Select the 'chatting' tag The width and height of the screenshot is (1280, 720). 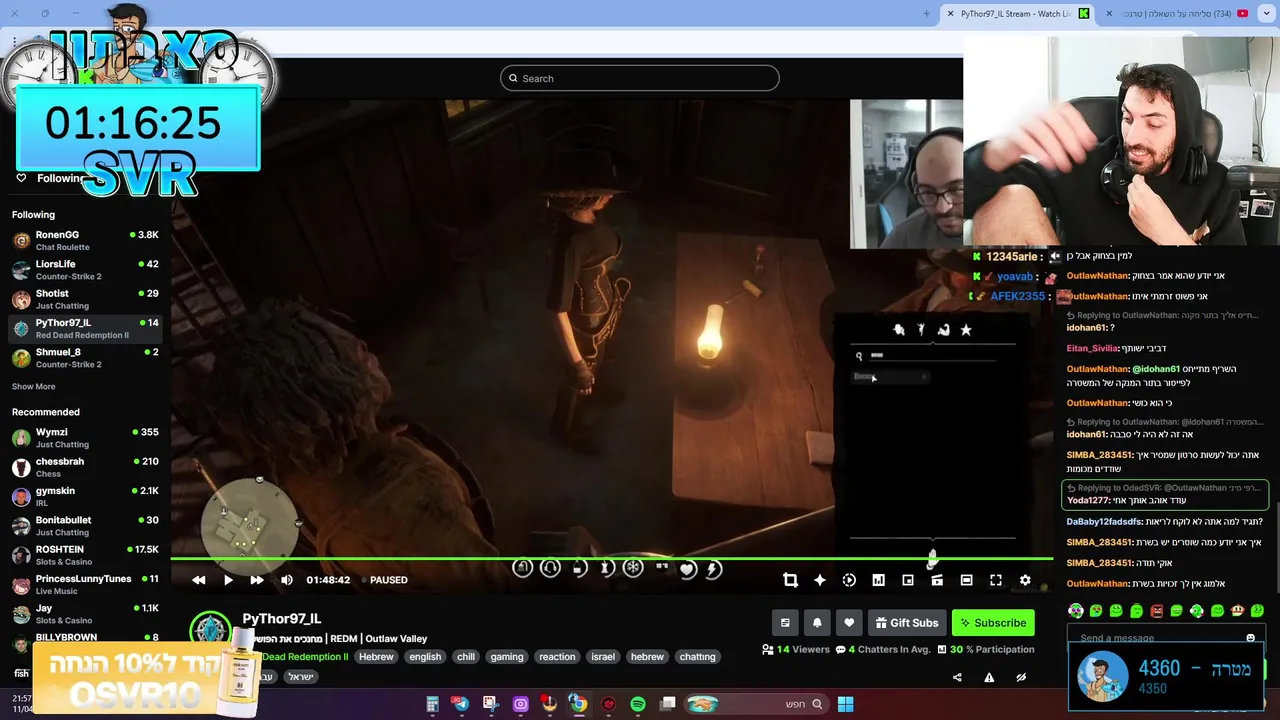pos(697,657)
